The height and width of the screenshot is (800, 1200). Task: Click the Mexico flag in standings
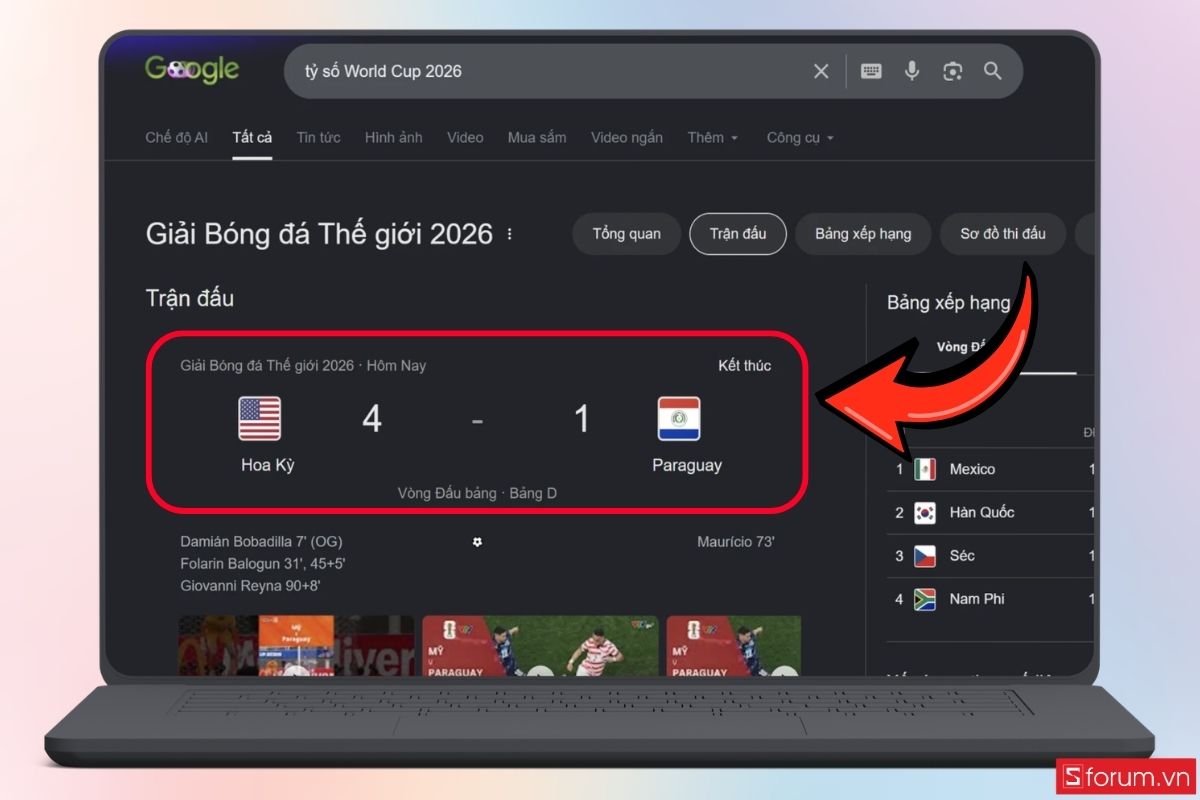pos(925,469)
